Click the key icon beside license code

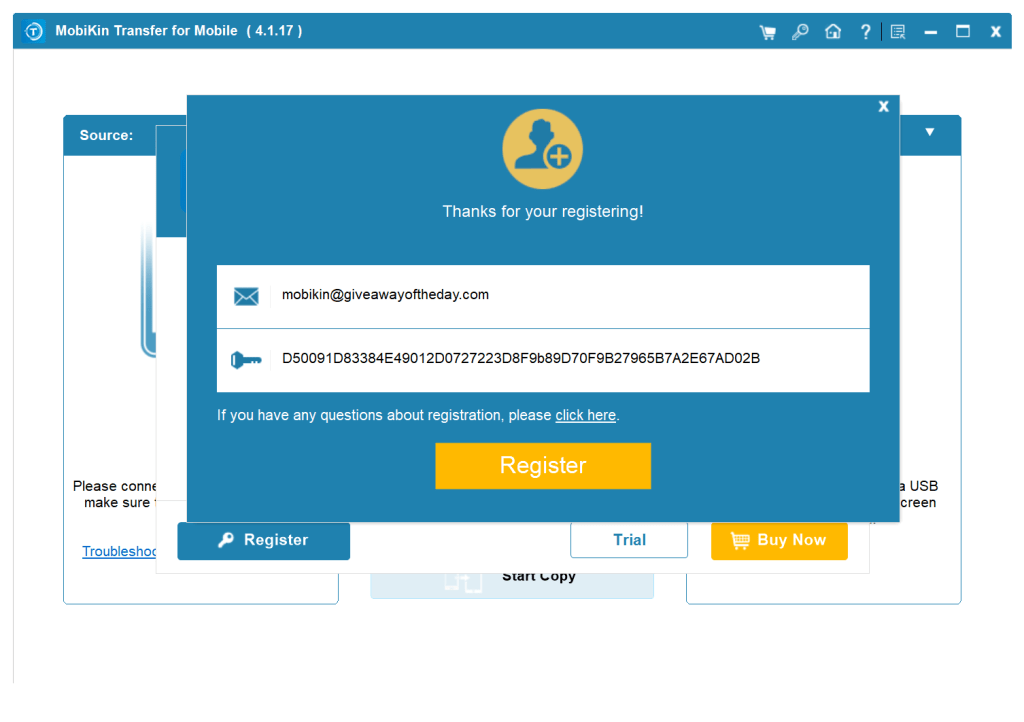point(246,360)
